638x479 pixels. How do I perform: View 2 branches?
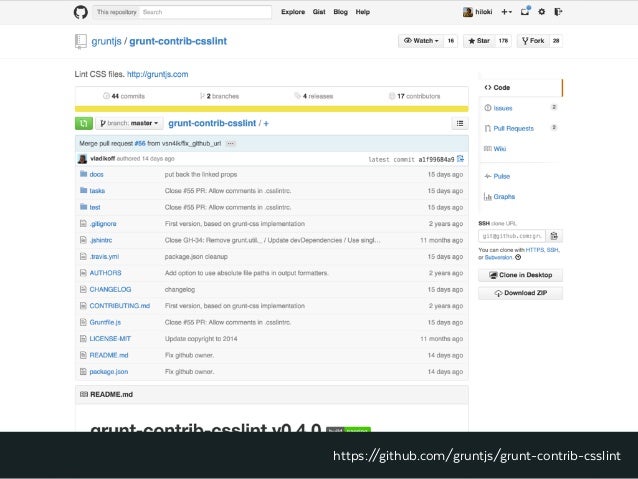(219, 96)
